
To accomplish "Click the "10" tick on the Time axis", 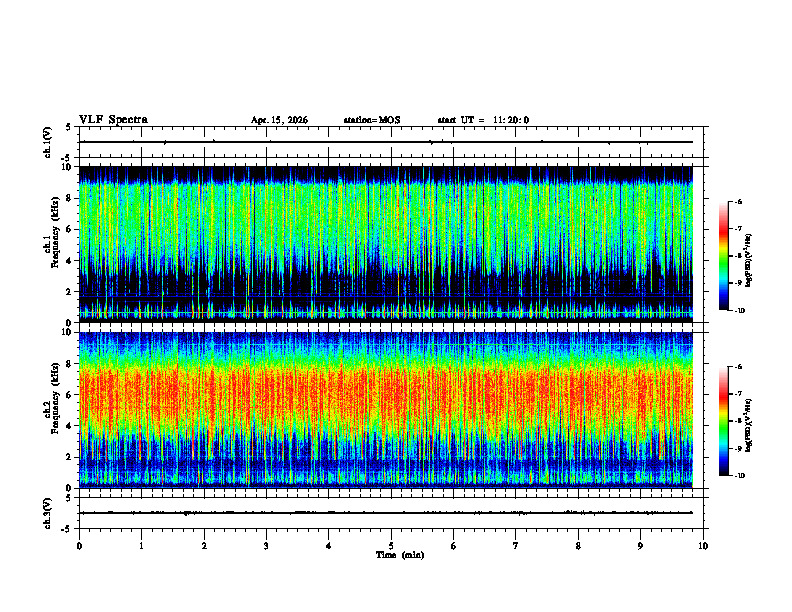I will (x=703, y=546).
